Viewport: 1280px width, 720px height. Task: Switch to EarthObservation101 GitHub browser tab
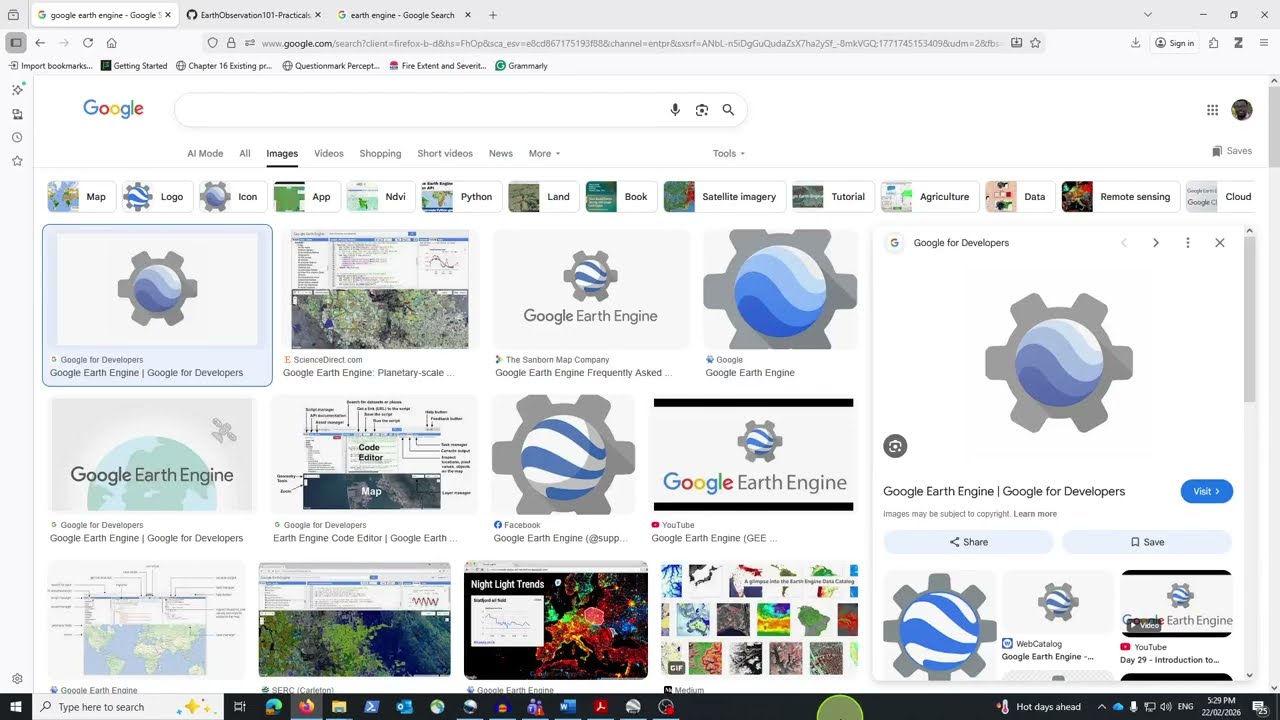253,15
